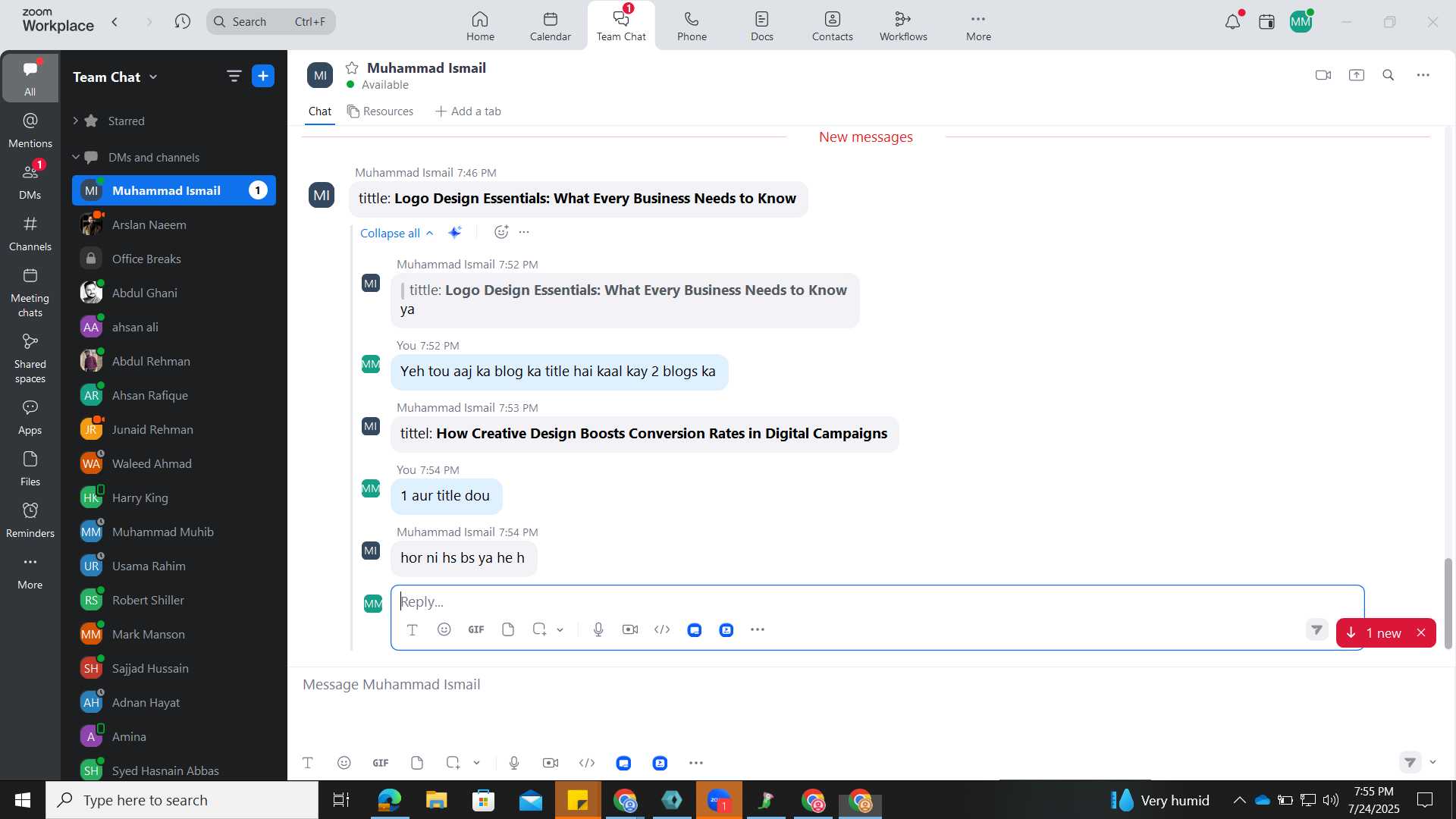Image resolution: width=1456 pixels, height=819 pixels.
Task: Open GIF picker in main message composer
Action: point(381,763)
